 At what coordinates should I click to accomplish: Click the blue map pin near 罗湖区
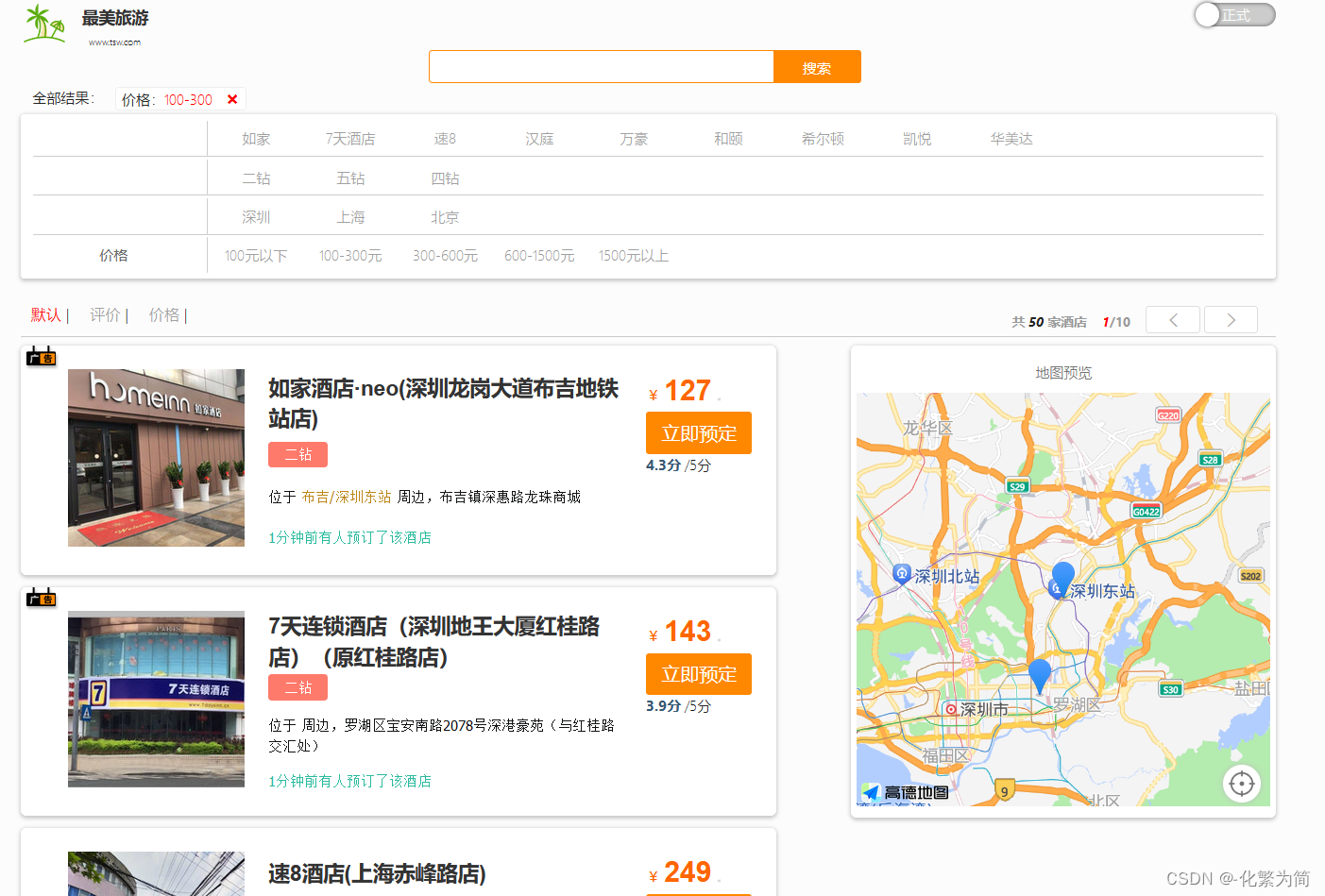1040,676
